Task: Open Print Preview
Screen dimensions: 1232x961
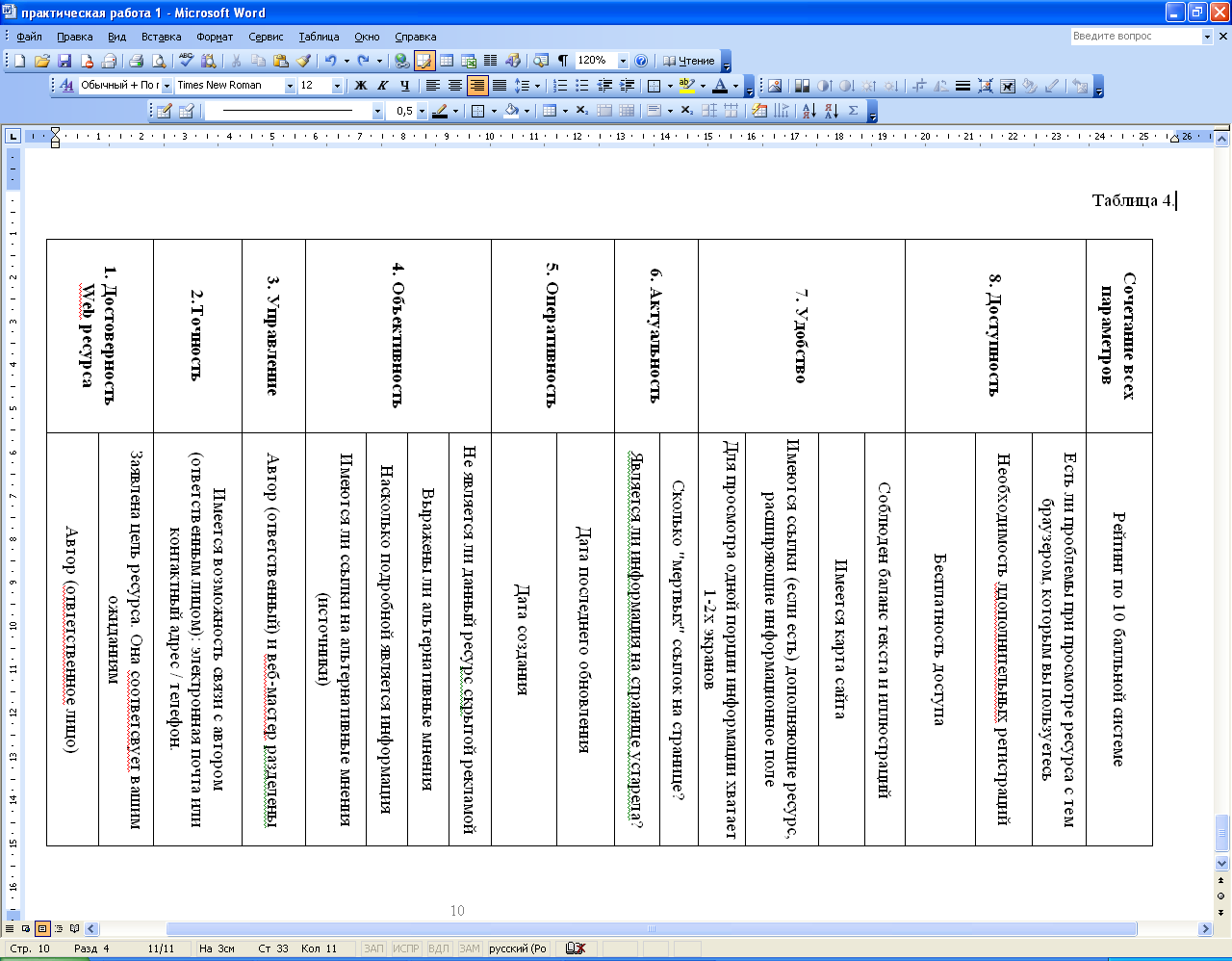Action: [159, 61]
